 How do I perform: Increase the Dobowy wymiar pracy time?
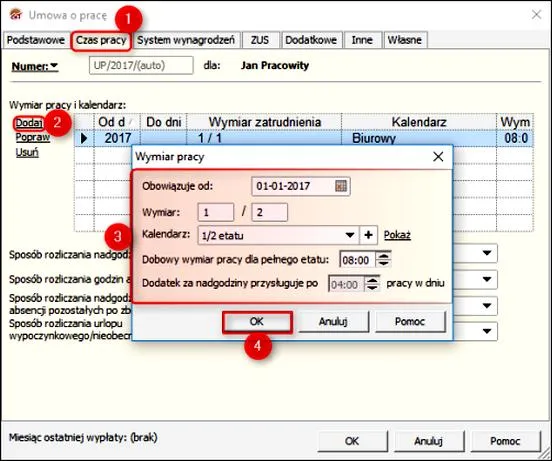click(x=384, y=255)
